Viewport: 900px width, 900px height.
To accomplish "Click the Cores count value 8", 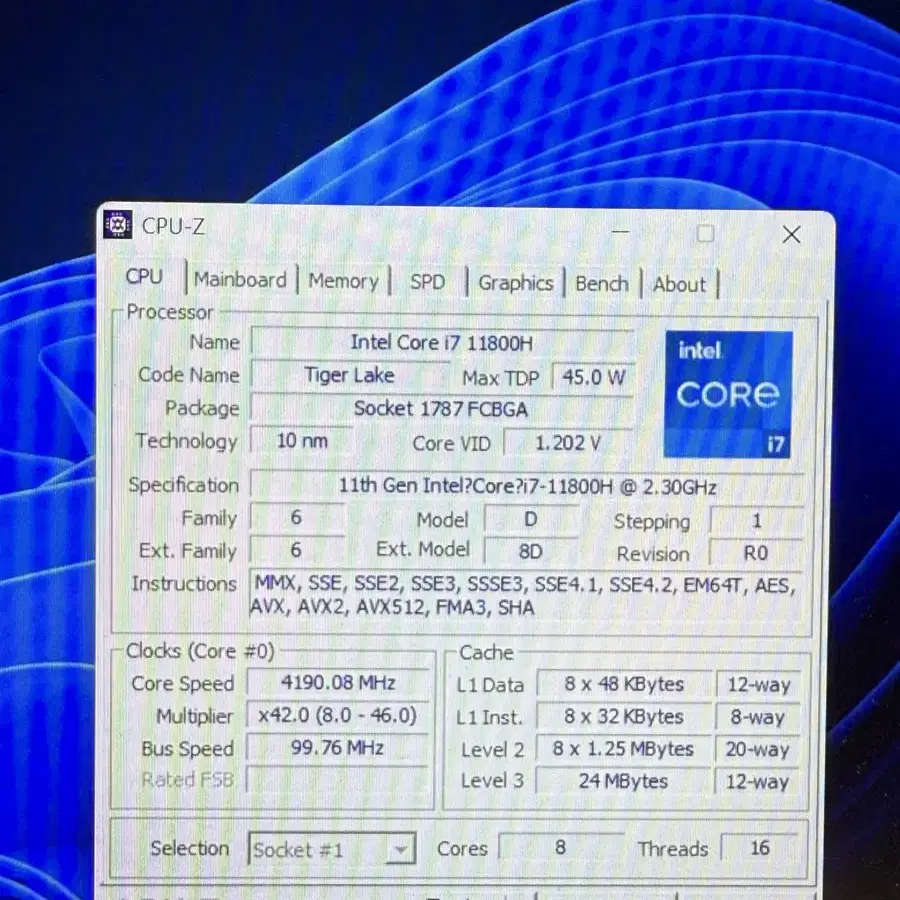I will pos(561,847).
